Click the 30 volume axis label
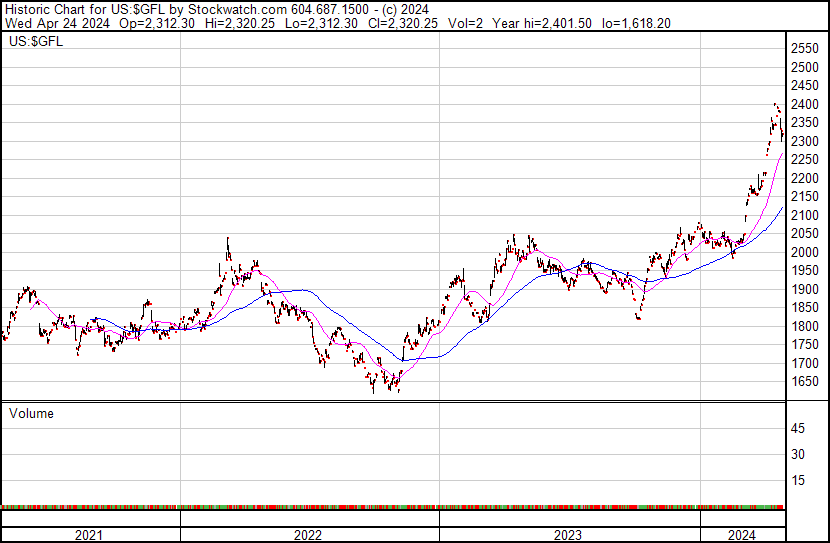 click(798, 454)
